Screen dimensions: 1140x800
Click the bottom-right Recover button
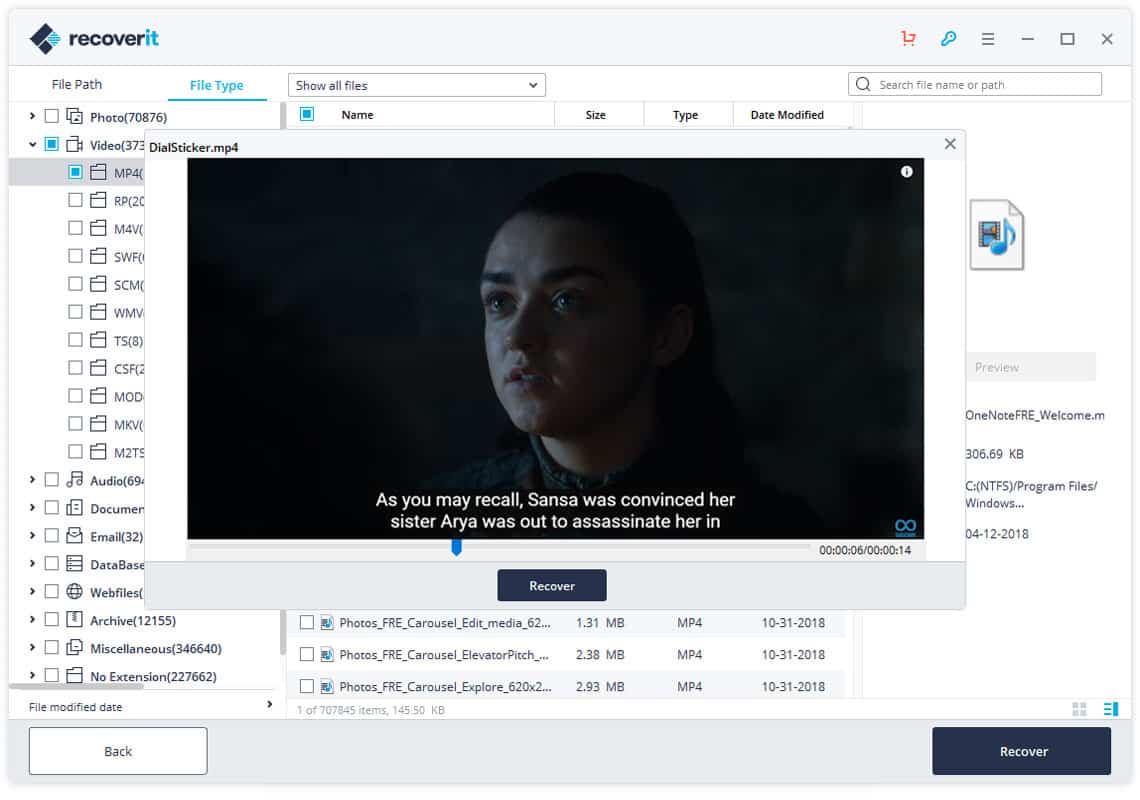[1022, 751]
